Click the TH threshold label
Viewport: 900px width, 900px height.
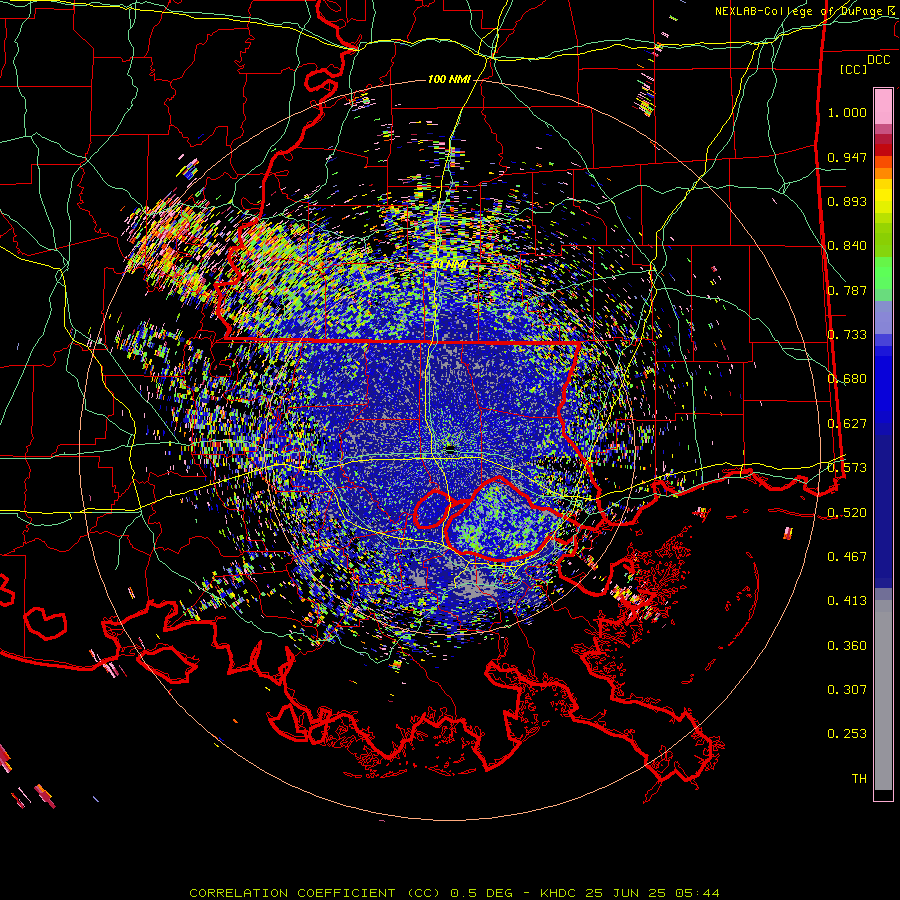pyautogui.click(x=859, y=778)
